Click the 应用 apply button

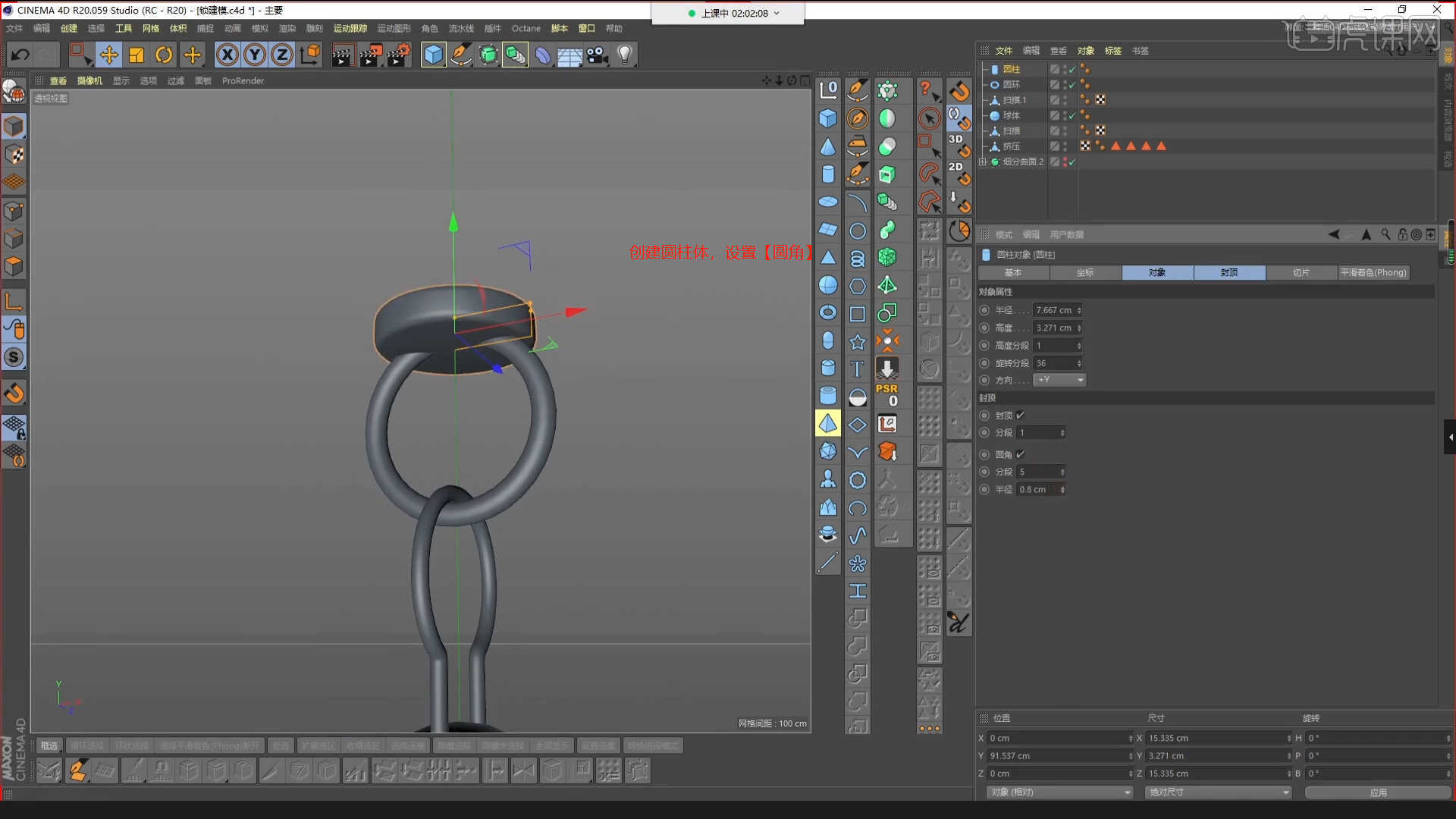(1378, 792)
